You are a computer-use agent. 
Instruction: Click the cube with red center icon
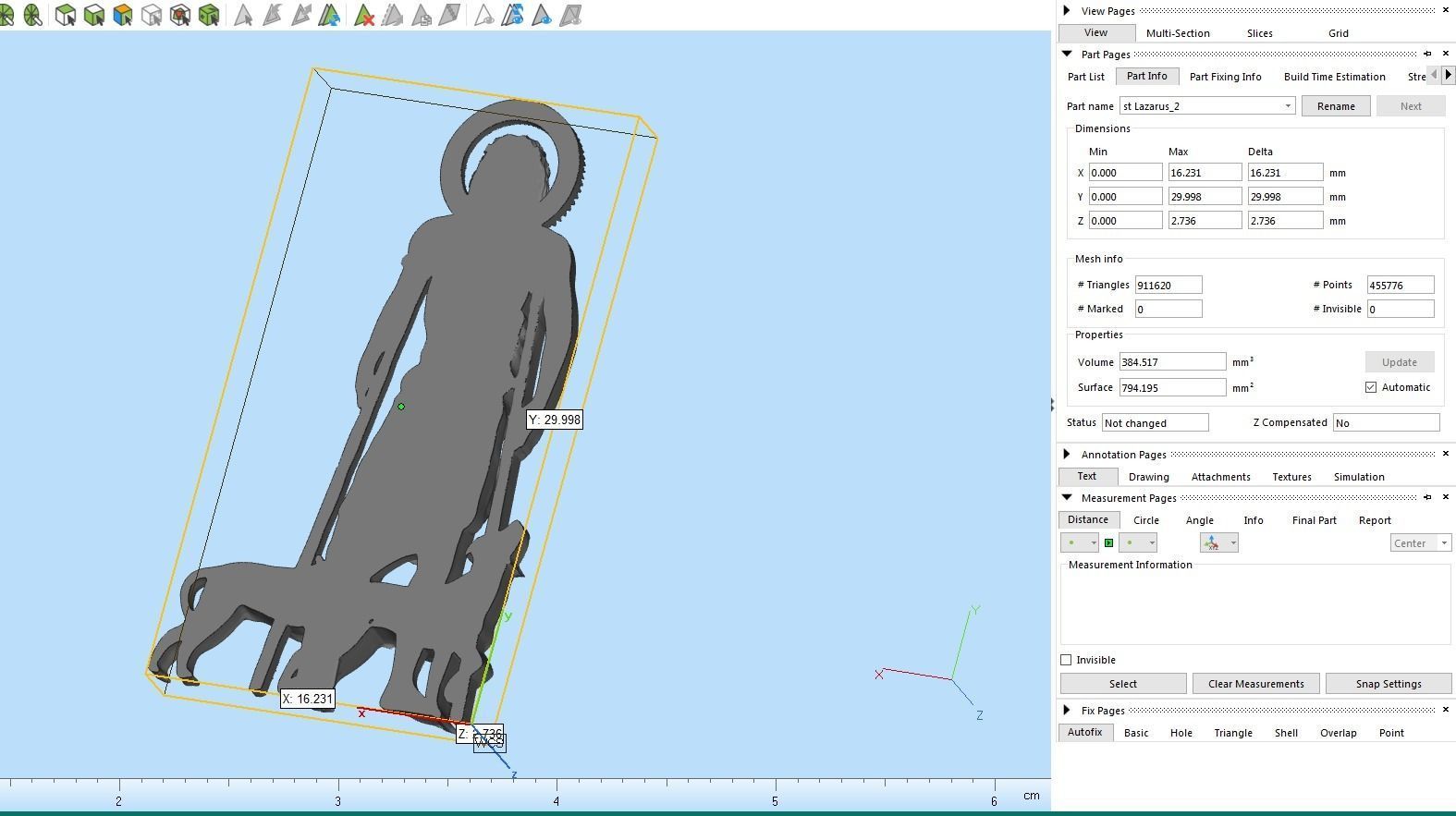coord(180,15)
